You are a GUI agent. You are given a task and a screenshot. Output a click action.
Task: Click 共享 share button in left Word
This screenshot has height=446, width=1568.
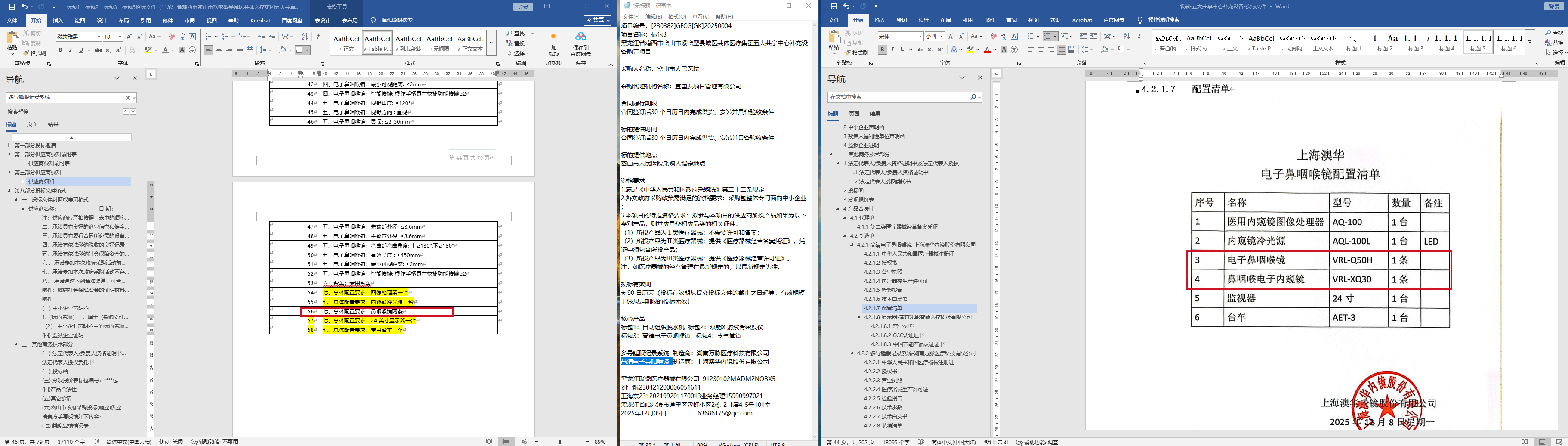click(x=598, y=20)
